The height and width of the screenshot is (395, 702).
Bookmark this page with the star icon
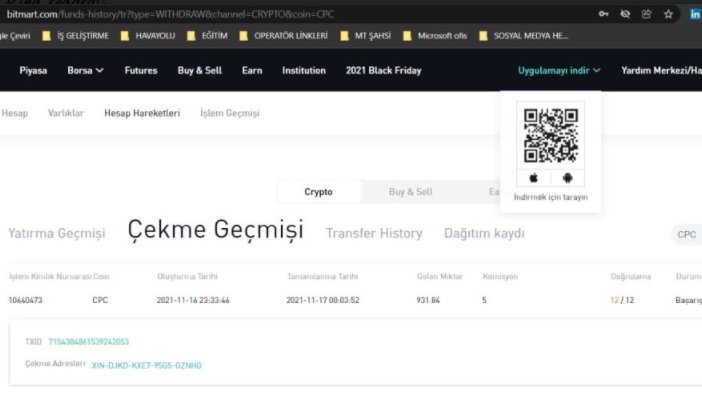[x=668, y=14]
